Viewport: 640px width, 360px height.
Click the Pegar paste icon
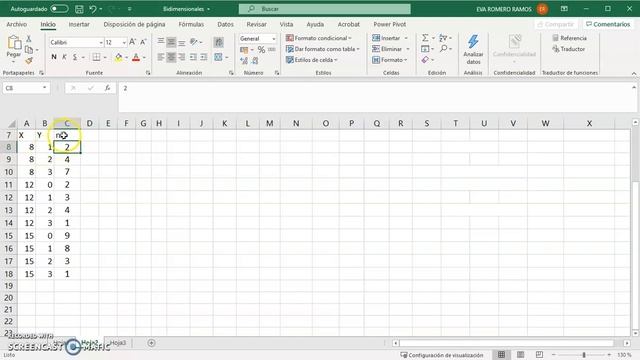14,42
